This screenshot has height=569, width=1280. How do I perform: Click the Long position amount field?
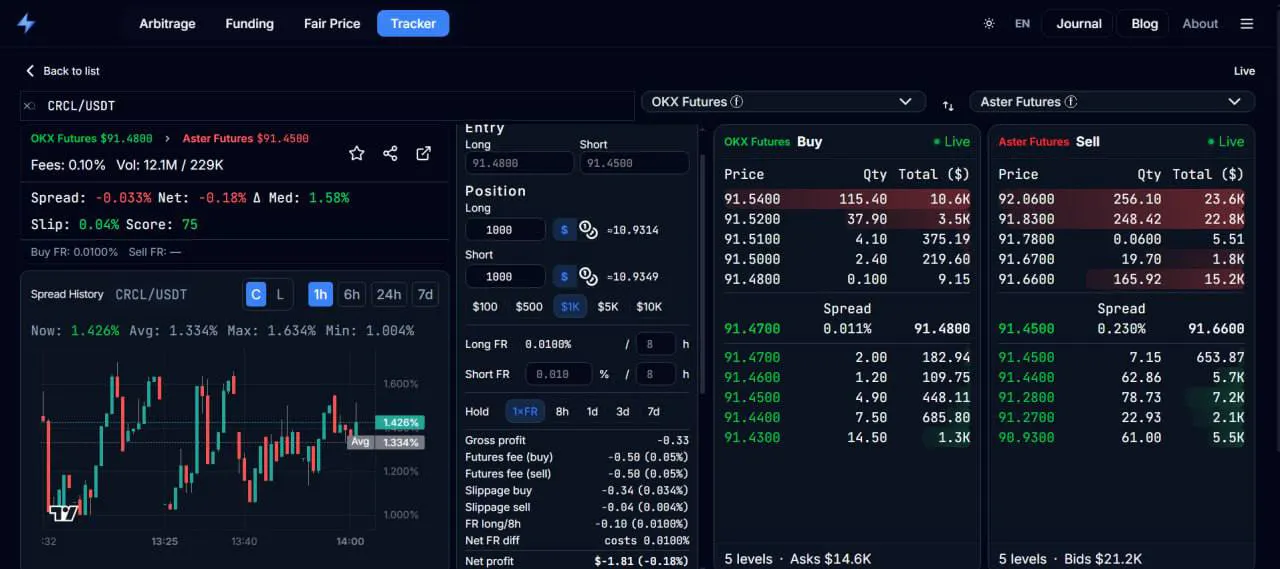coord(505,230)
